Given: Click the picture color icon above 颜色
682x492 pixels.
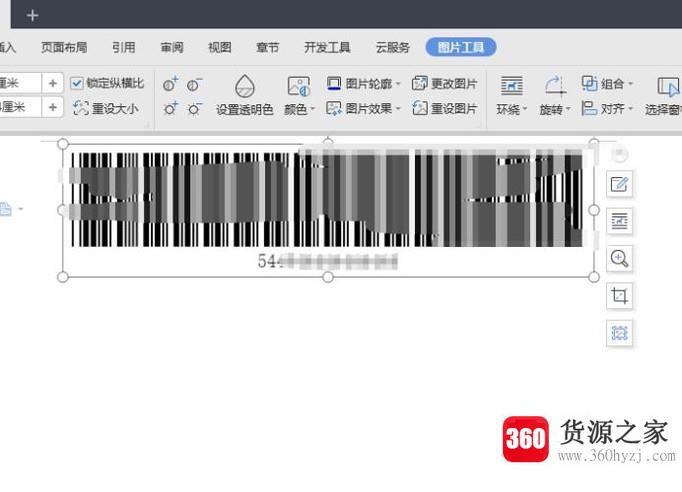Looking at the screenshot, I should point(299,86).
